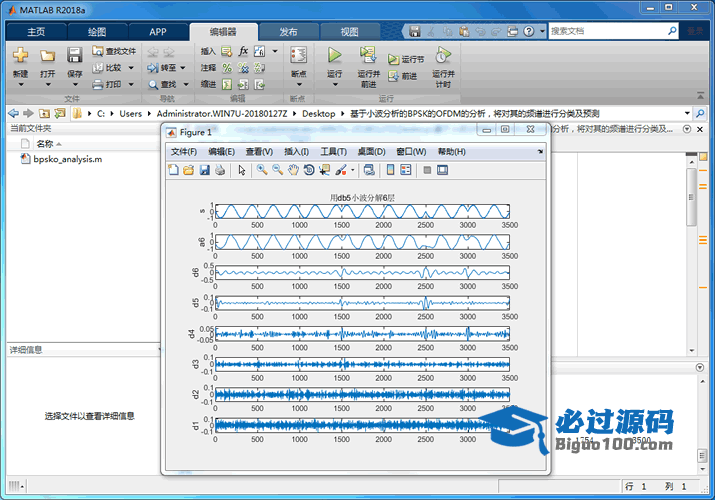
Task: Select the Zoom Out magnifier tool
Action: click(277, 170)
